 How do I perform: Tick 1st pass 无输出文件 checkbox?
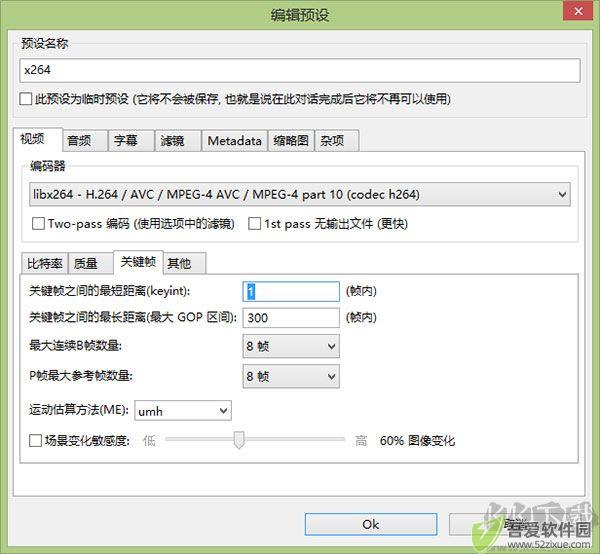pyautogui.click(x=254, y=223)
